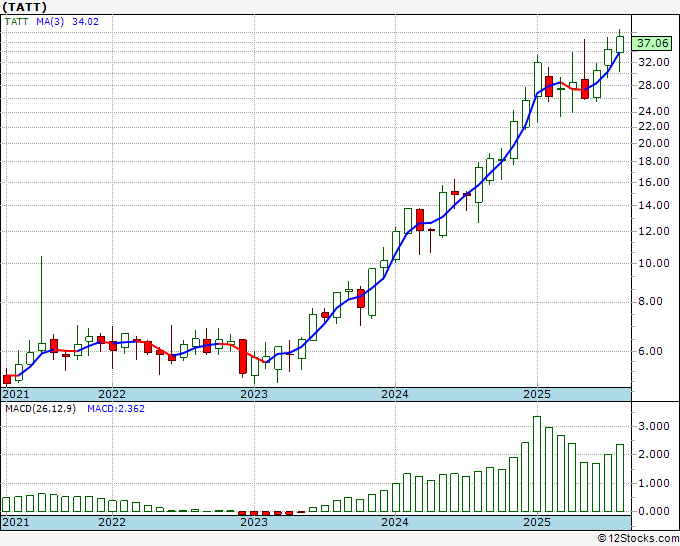Click the 34.02 moving average value
The height and width of the screenshot is (546, 680).
pyautogui.click(x=85, y=21)
